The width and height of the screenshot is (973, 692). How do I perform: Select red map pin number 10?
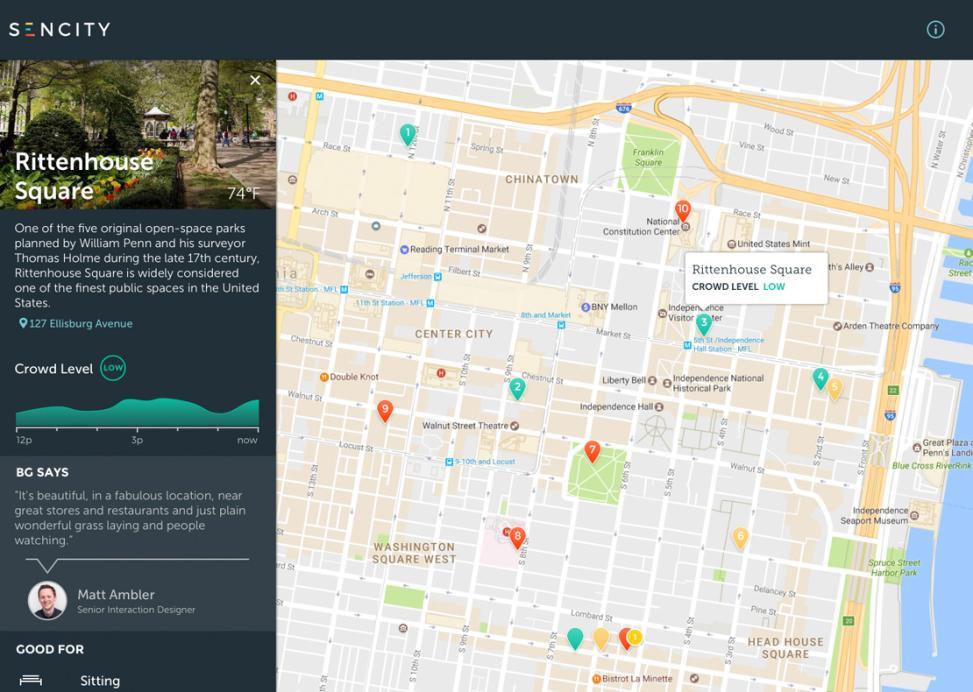click(x=683, y=210)
